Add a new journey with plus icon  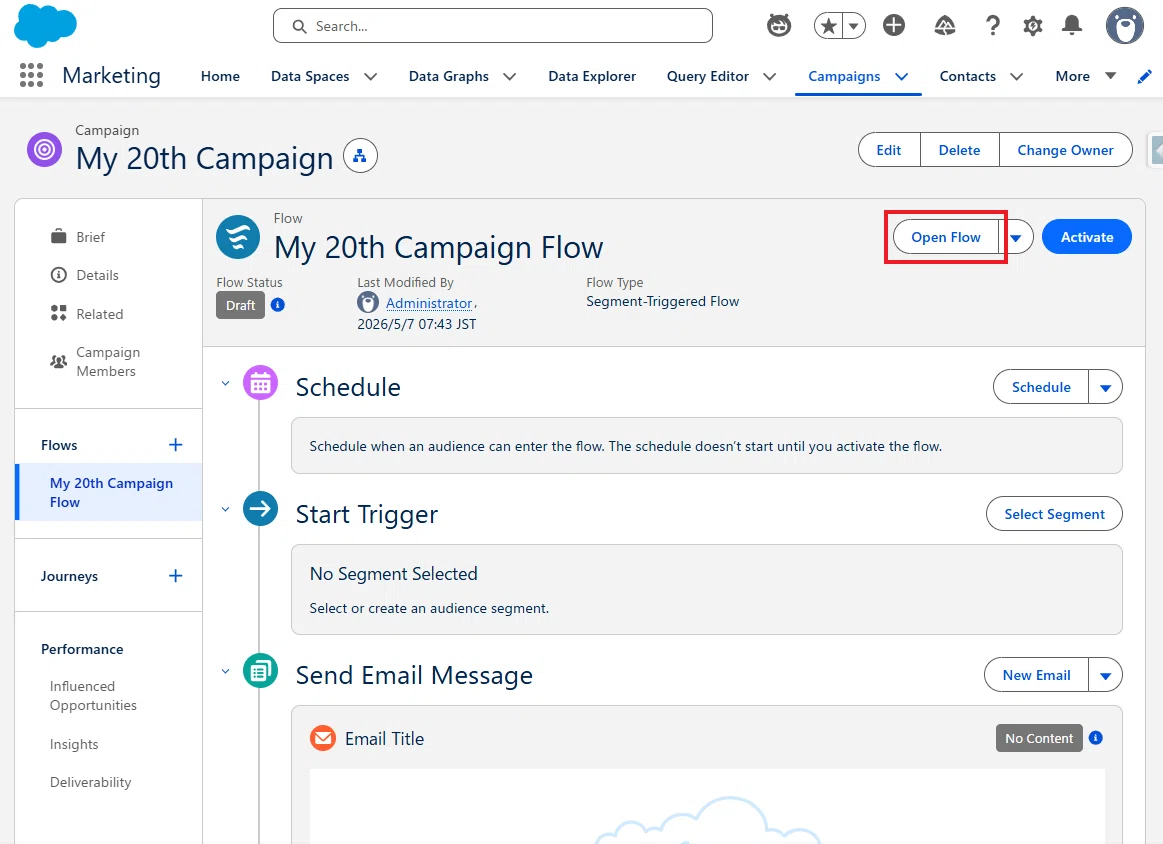click(176, 576)
